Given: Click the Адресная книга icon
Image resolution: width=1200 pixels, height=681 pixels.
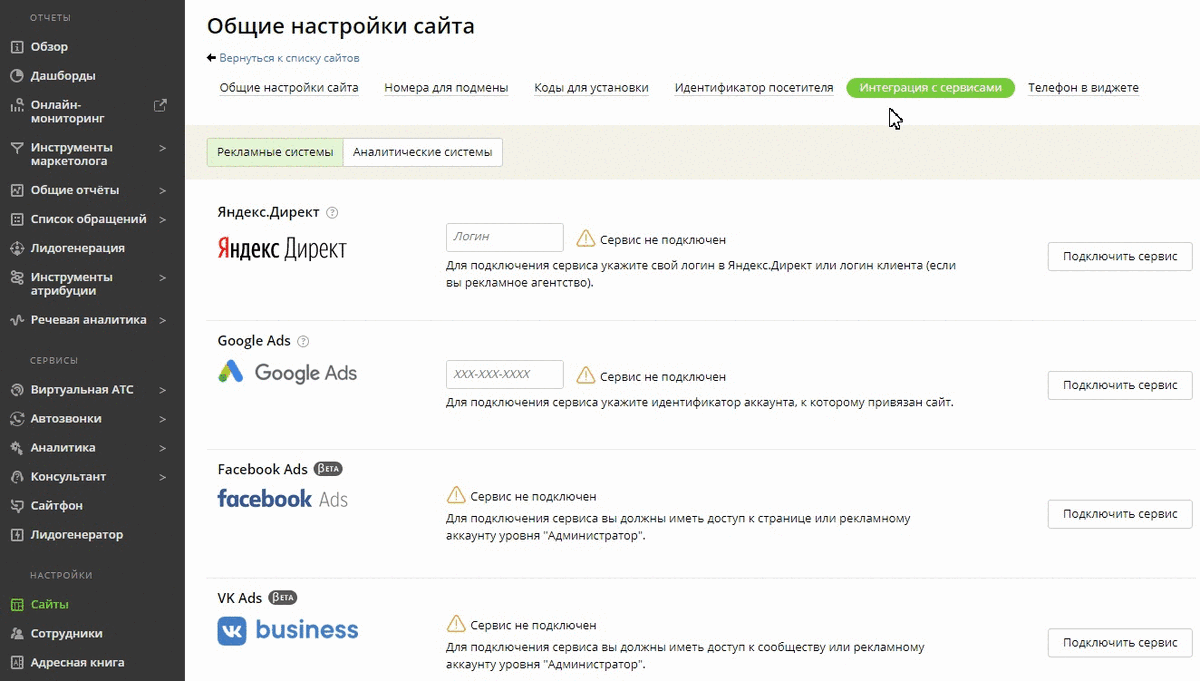Looking at the screenshot, I should pos(16,662).
